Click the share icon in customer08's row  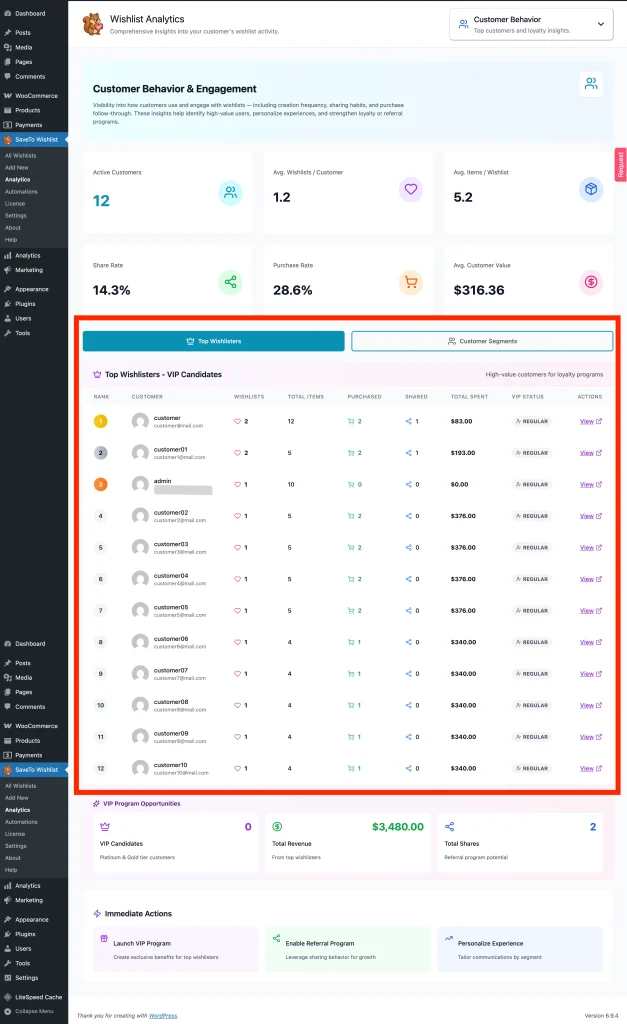409,705
